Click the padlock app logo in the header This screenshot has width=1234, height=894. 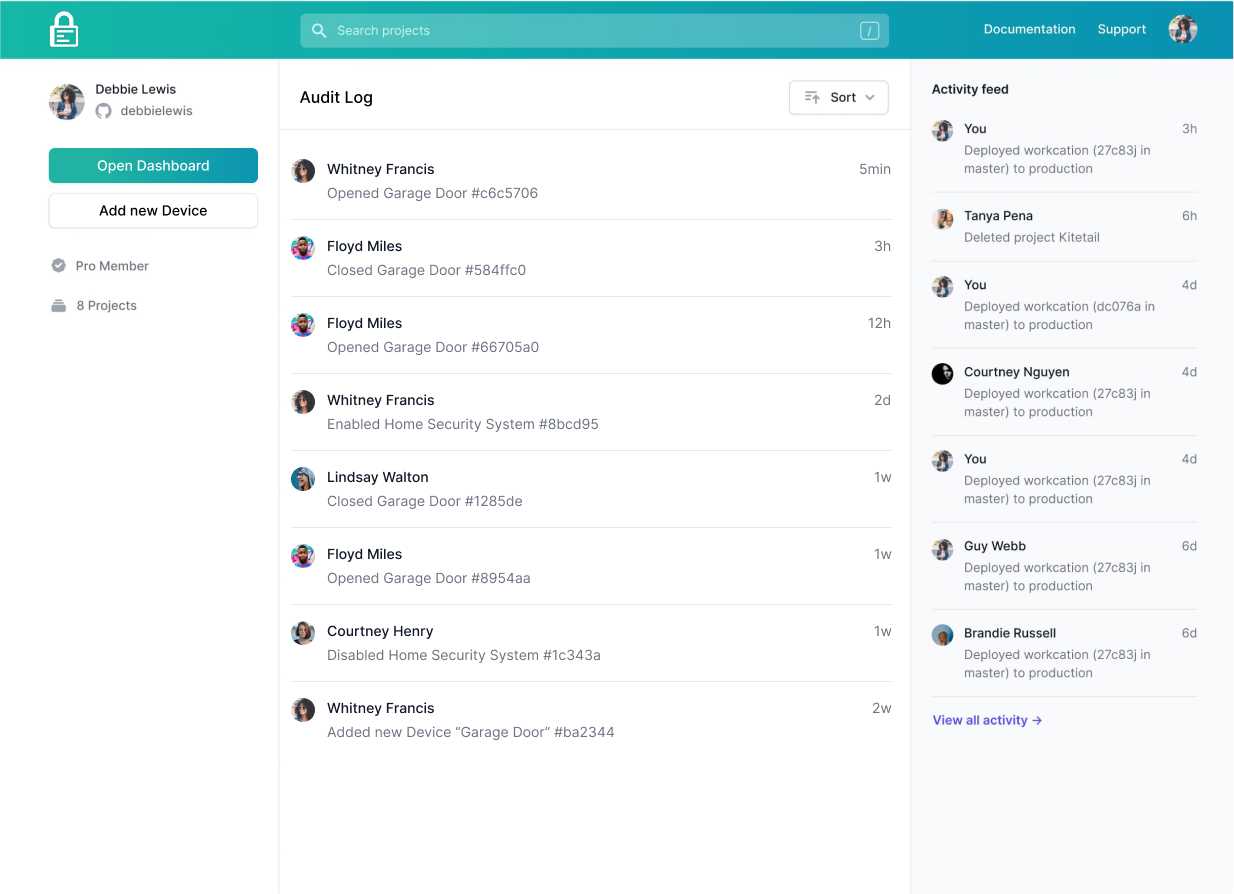click(x=64, y=29)
